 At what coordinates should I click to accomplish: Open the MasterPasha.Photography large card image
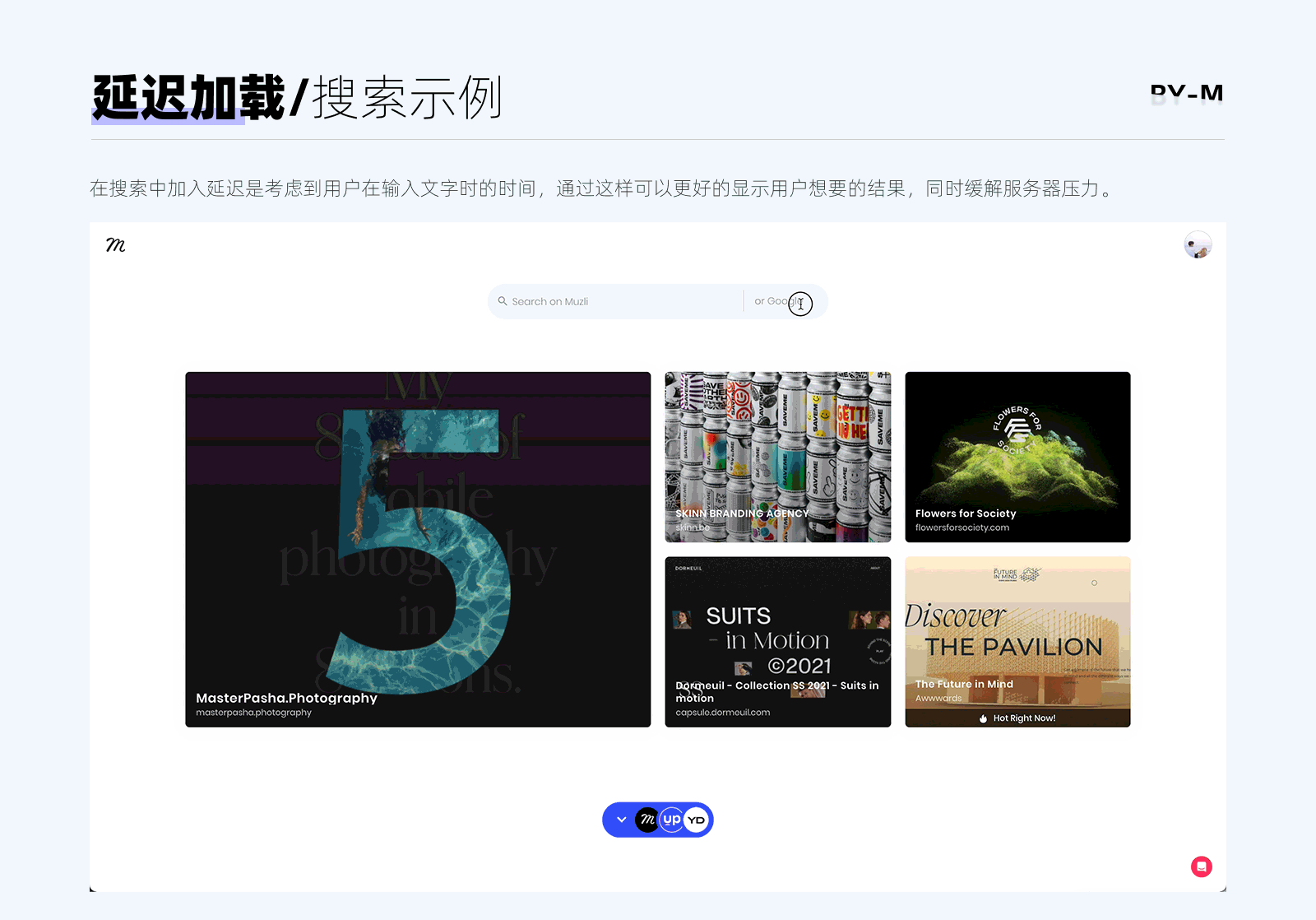point(418,549)
